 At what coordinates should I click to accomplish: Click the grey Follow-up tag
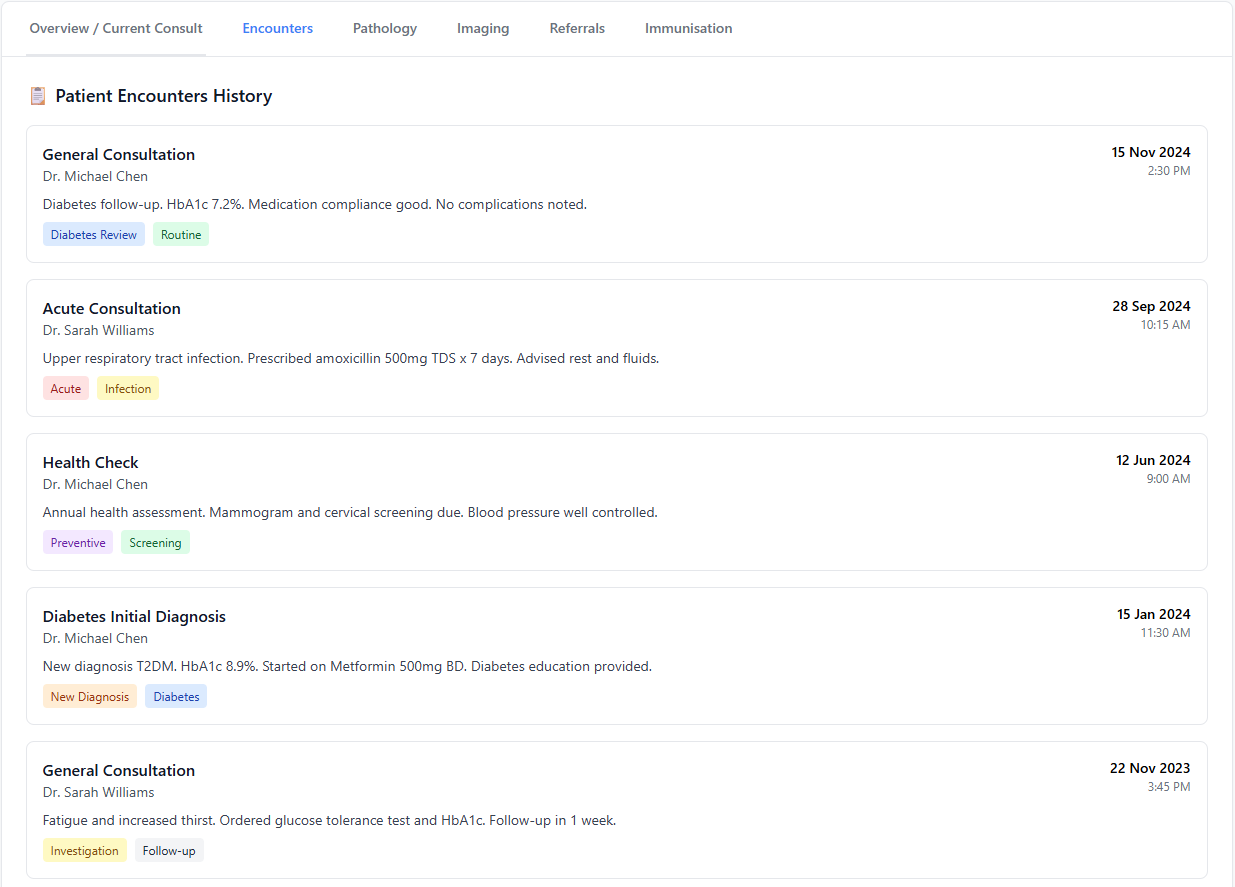pos(169,851)
